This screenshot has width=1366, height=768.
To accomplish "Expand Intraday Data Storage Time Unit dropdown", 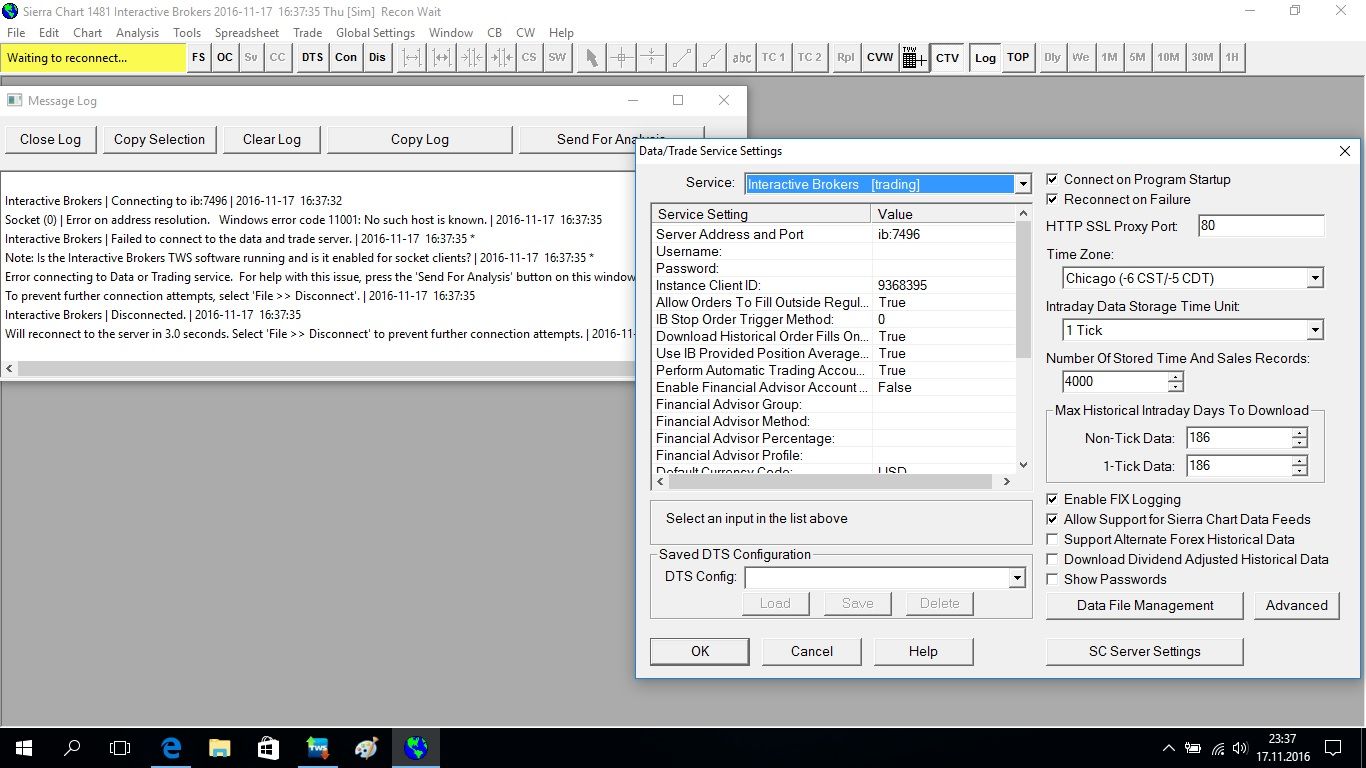I will point(1315,330).
